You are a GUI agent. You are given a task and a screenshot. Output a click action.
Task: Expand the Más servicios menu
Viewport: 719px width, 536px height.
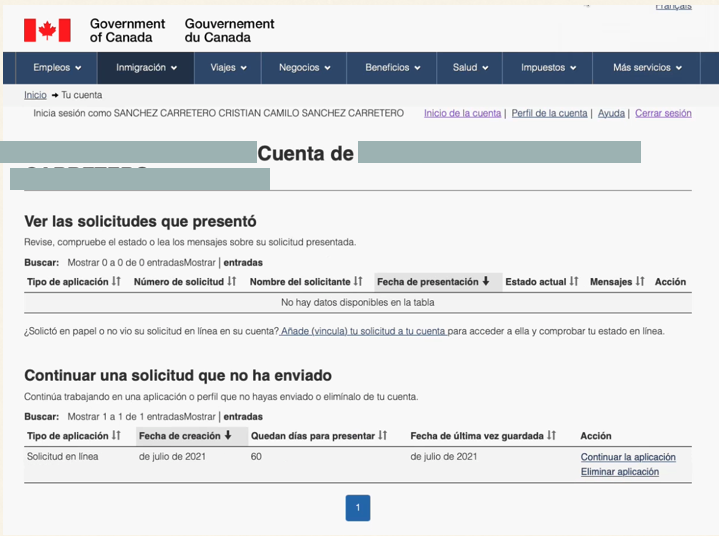coord(647,68)
